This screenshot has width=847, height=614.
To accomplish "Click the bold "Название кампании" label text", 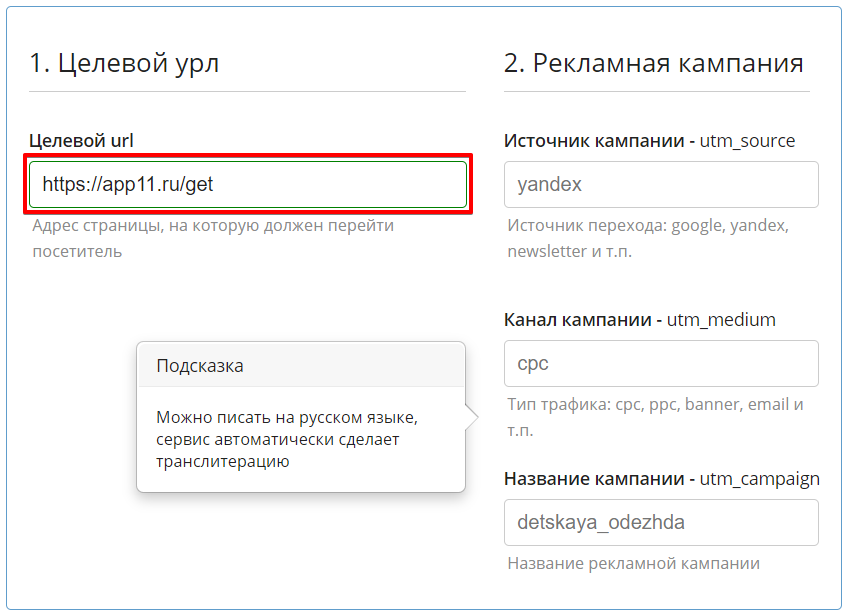I will click(x=594, y=479).
